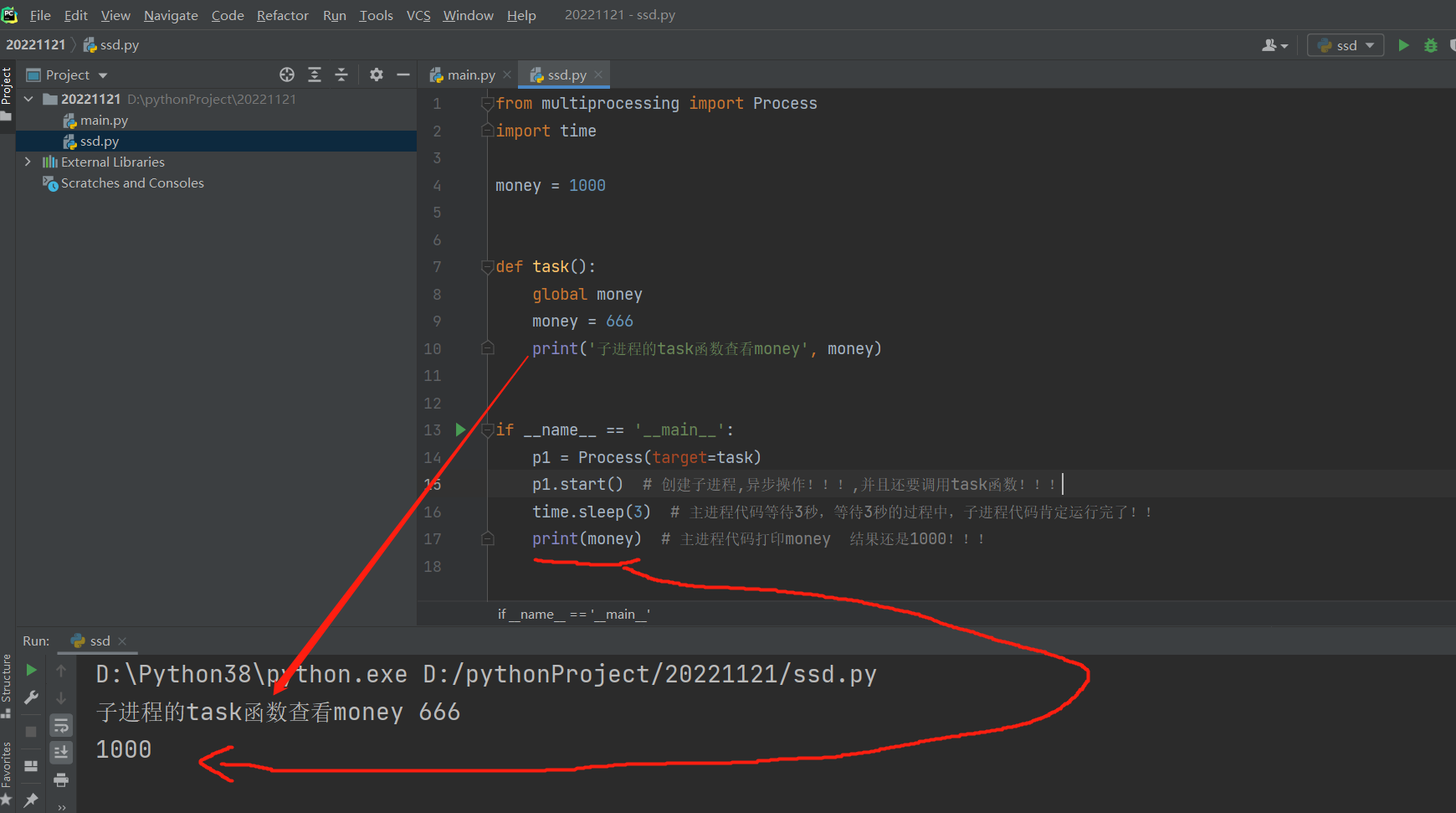Click the 20221121 breadcrumb in navigation bar
Viewport: 1456px width, 813px height.
coord(35,44)
